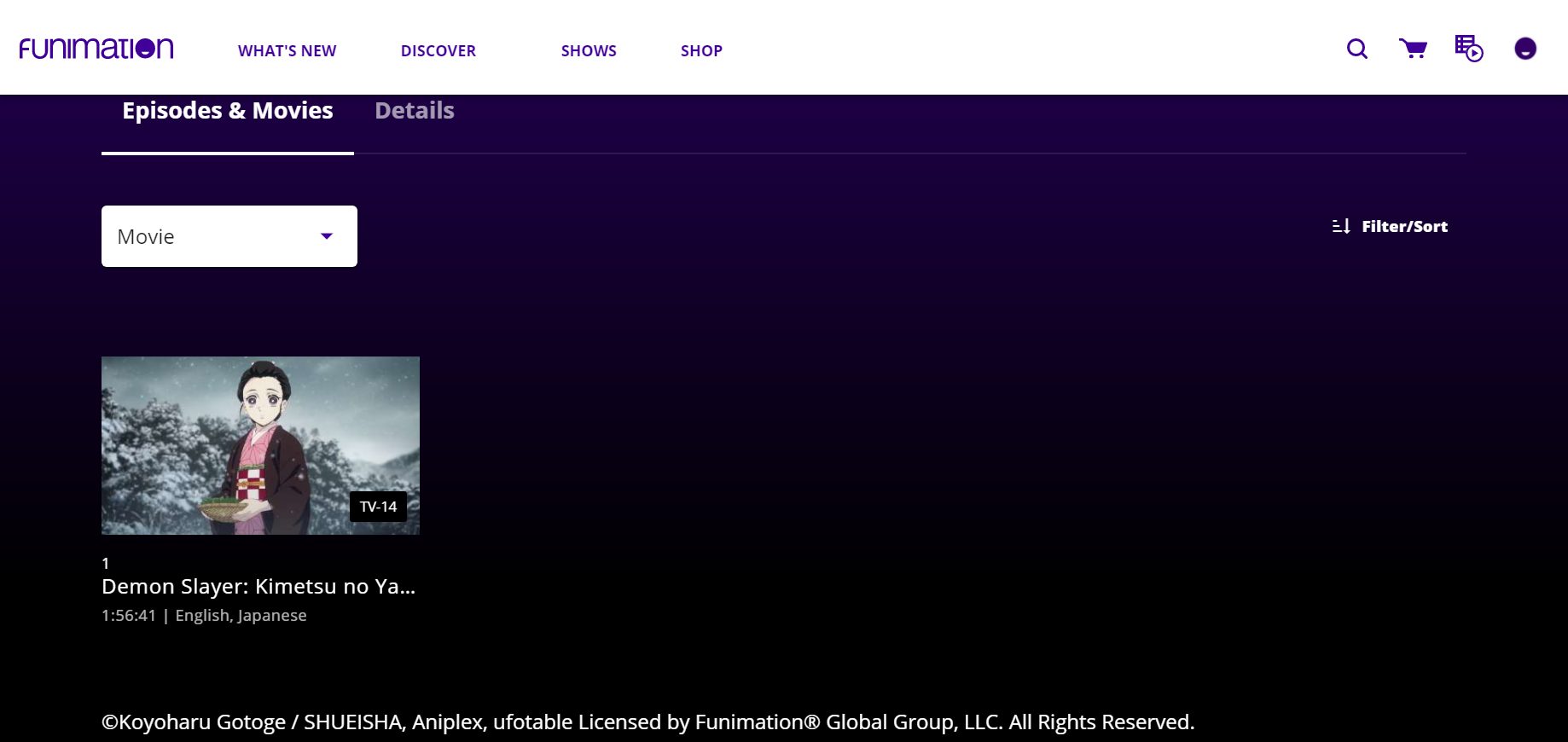The height and width of the screenshot is (742, 1568).
Task: Click the caret arrow in Movie selector
Action: tap(327, 236)
